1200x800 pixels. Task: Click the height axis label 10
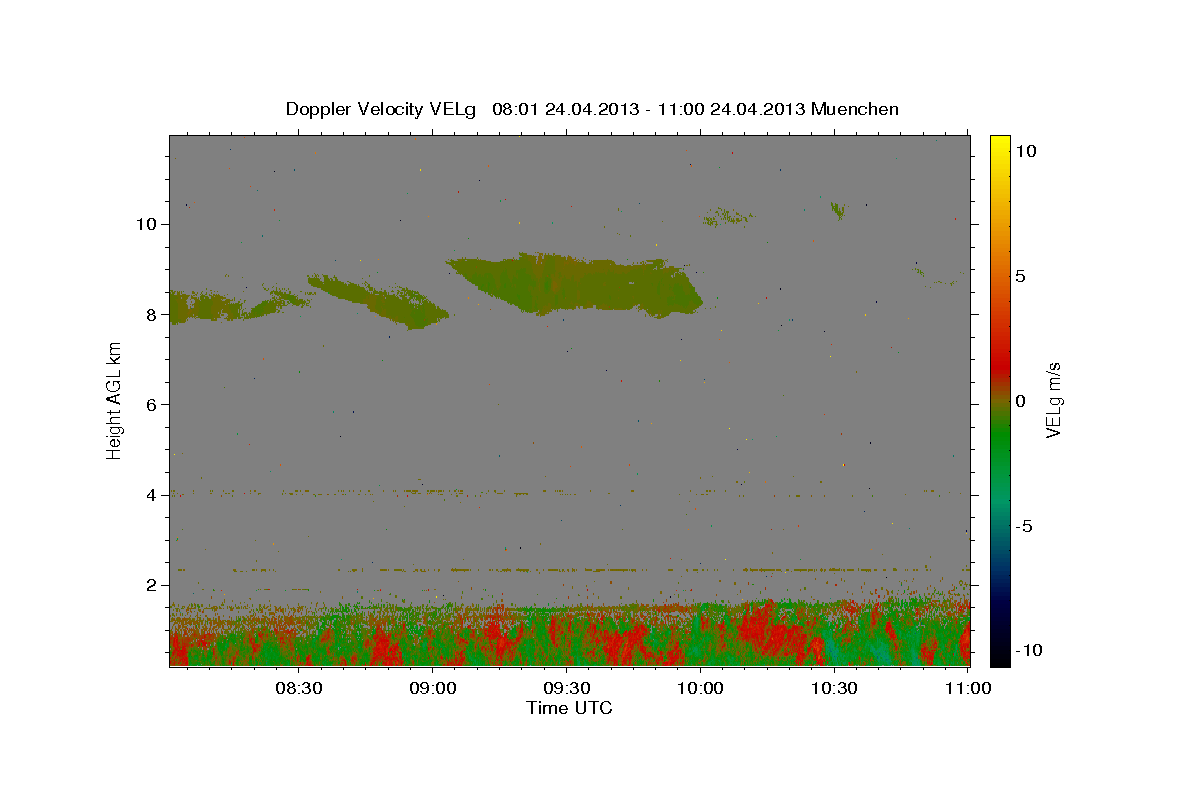[x=148, y=224]
